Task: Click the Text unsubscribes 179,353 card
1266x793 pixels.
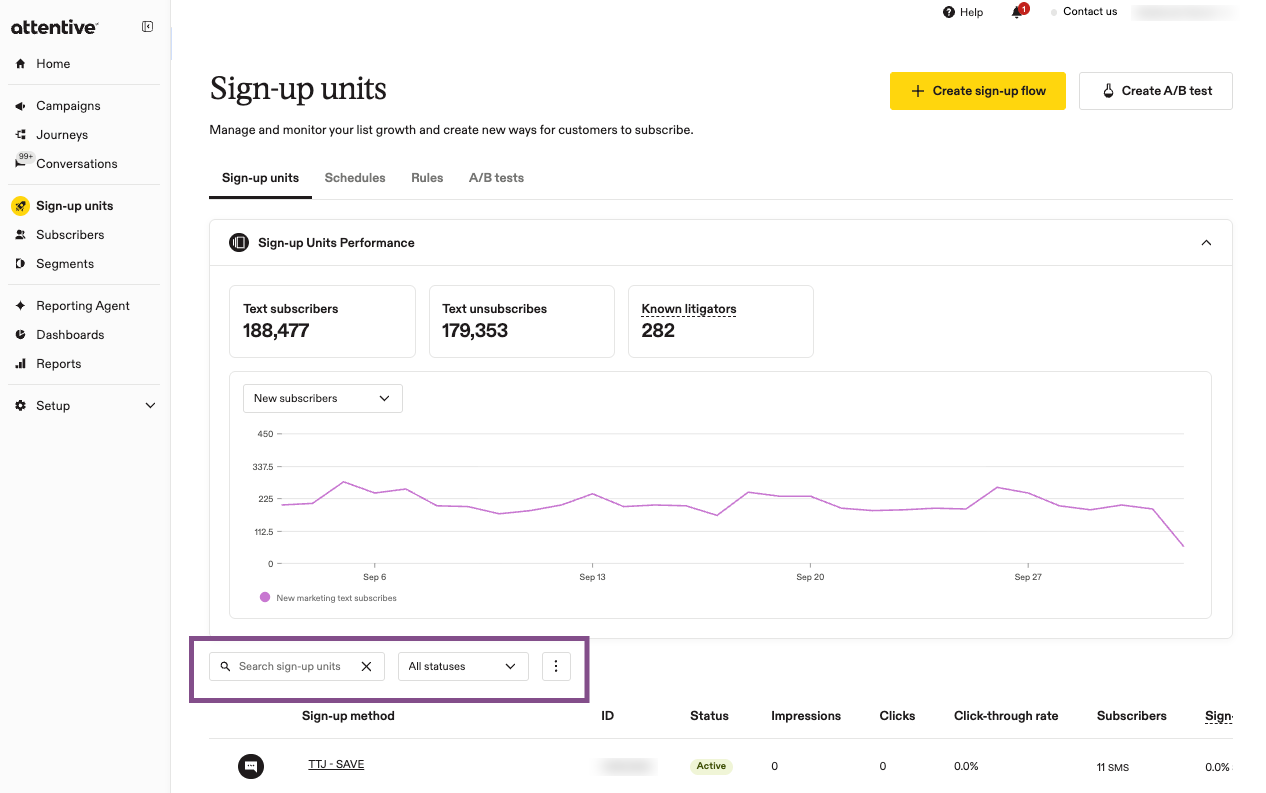Action: point(522,321)
